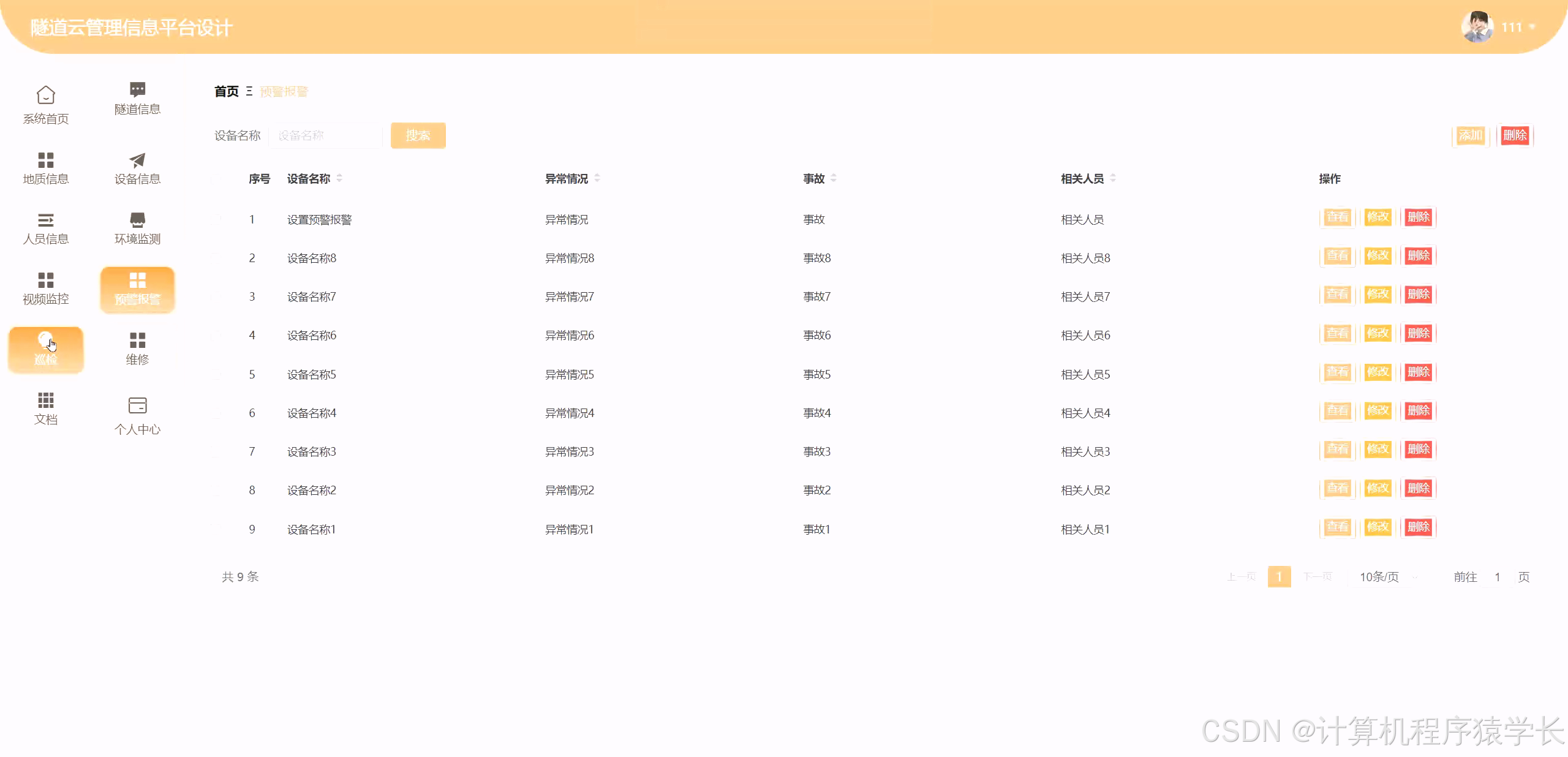This screenshot has height=757, width=1568.
Task: Open 设备信息 paper-plane icon in sidebar
Action: pyautogui.click(x=137, y=160)
